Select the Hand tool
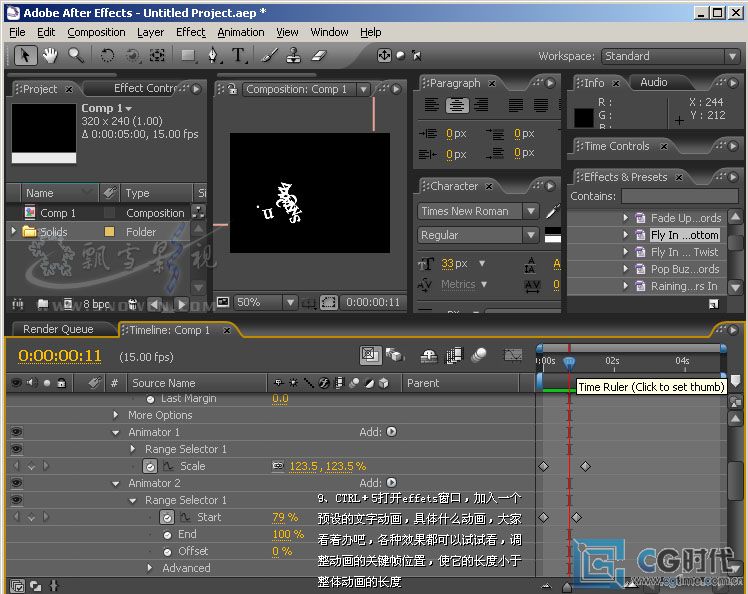 coord(50,56)
